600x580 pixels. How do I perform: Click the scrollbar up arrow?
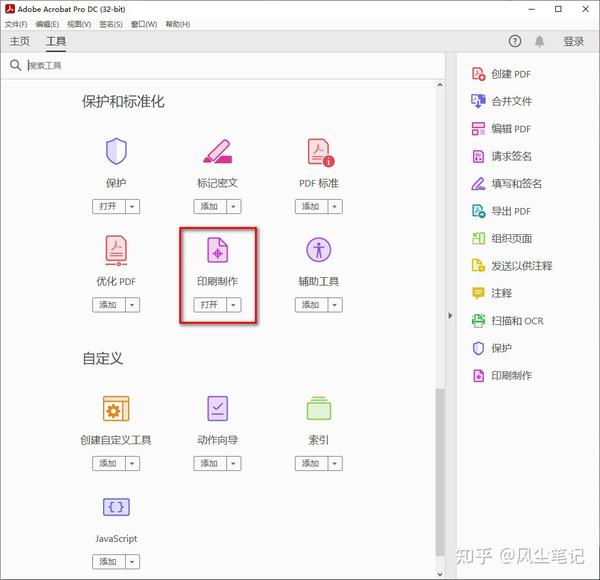[440, 85]
